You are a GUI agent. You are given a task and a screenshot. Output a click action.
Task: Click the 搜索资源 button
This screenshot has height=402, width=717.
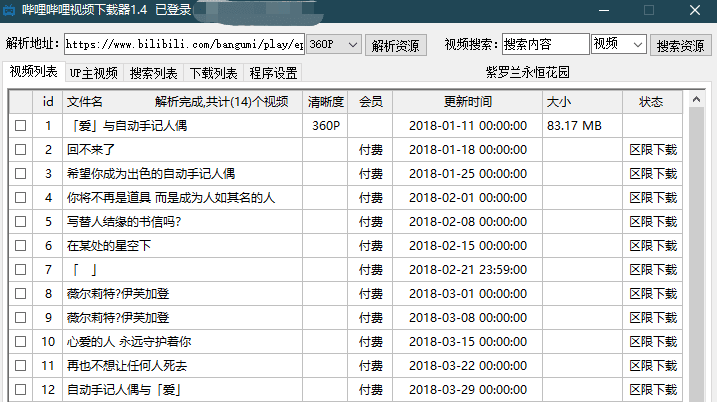coord(680,45)
